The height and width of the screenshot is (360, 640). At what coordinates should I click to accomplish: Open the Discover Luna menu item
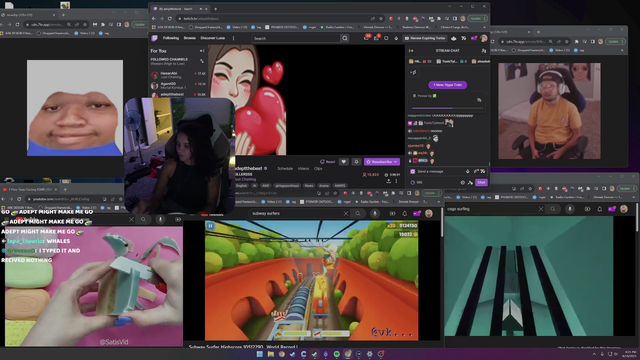click(x=213, y=38)
